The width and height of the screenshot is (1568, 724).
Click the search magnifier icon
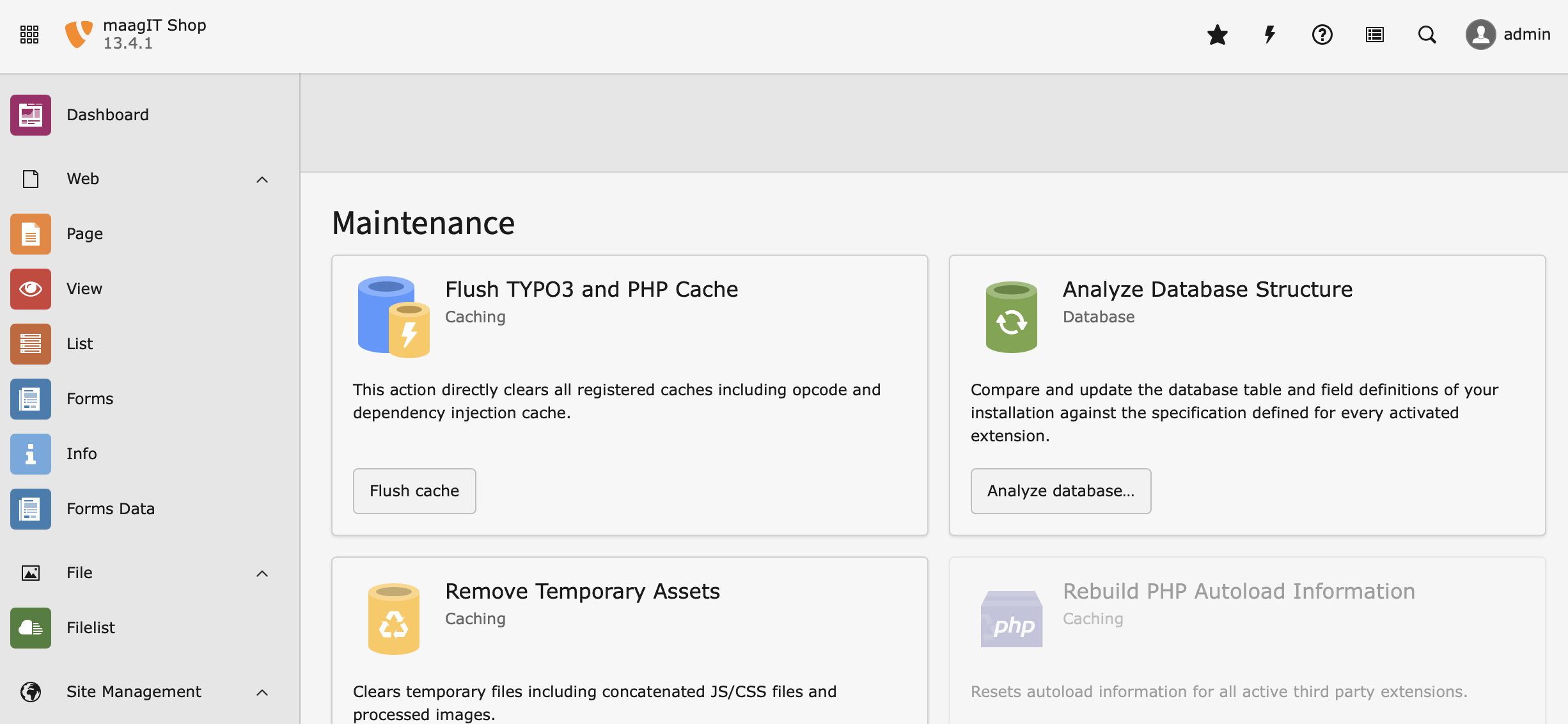click(x=1427, y=35)
